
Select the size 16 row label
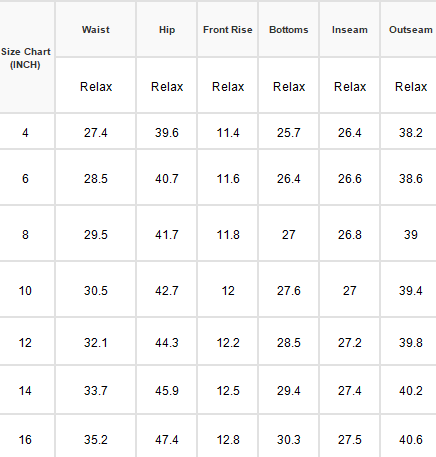25,440
